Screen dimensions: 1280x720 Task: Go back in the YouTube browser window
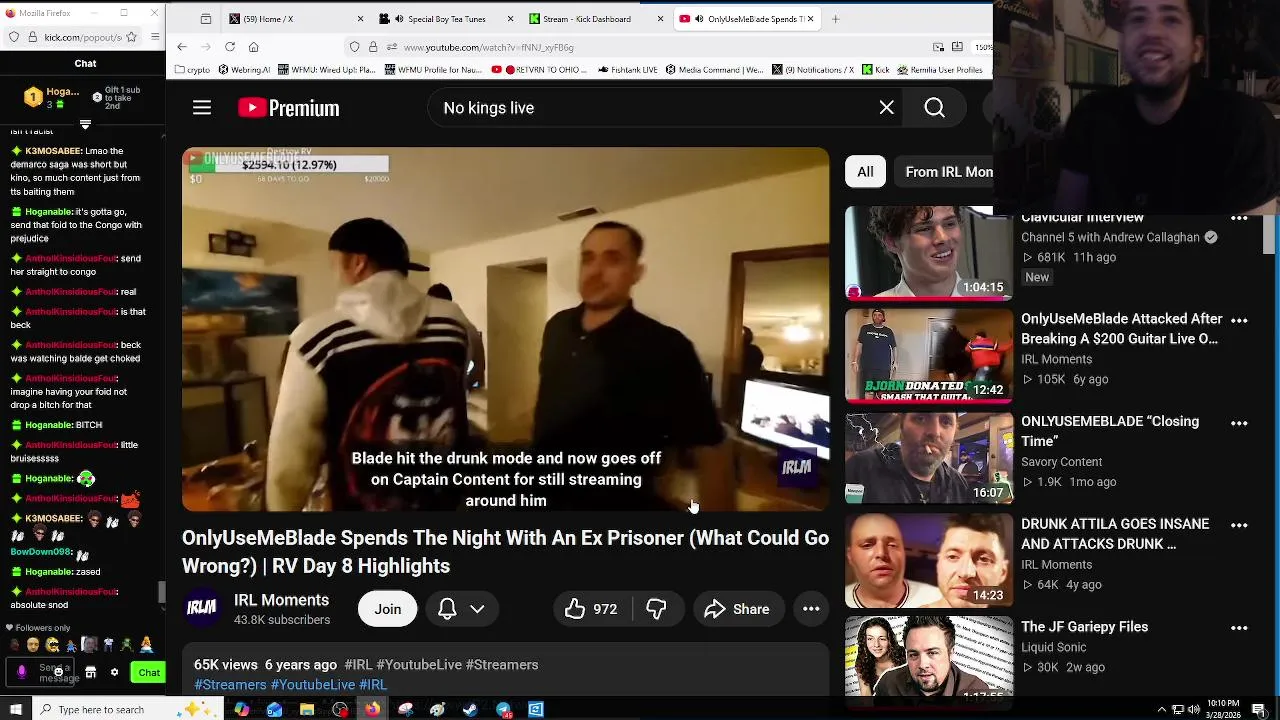[182, 47]
